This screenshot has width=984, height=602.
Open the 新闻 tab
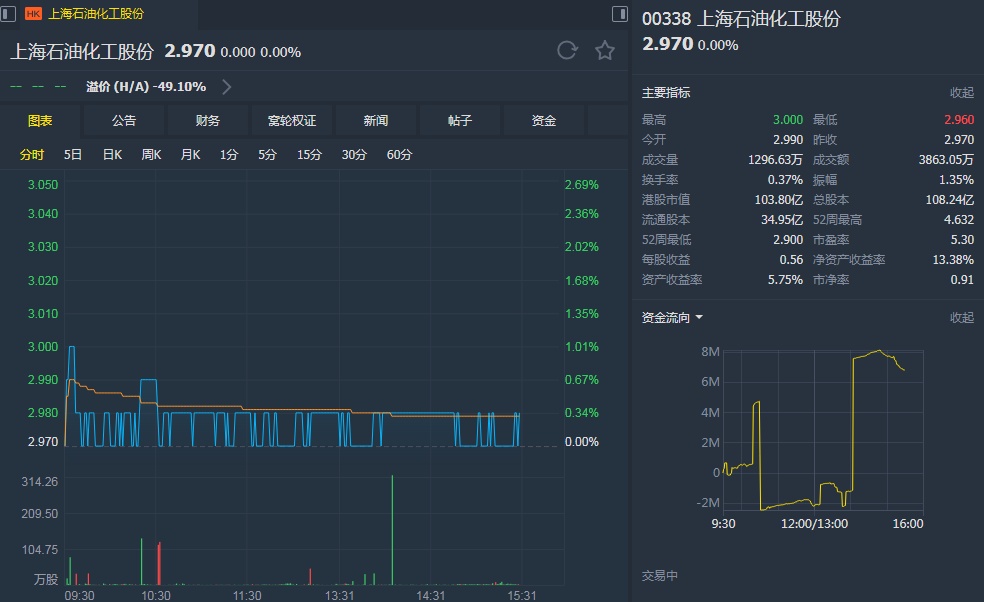376,121
